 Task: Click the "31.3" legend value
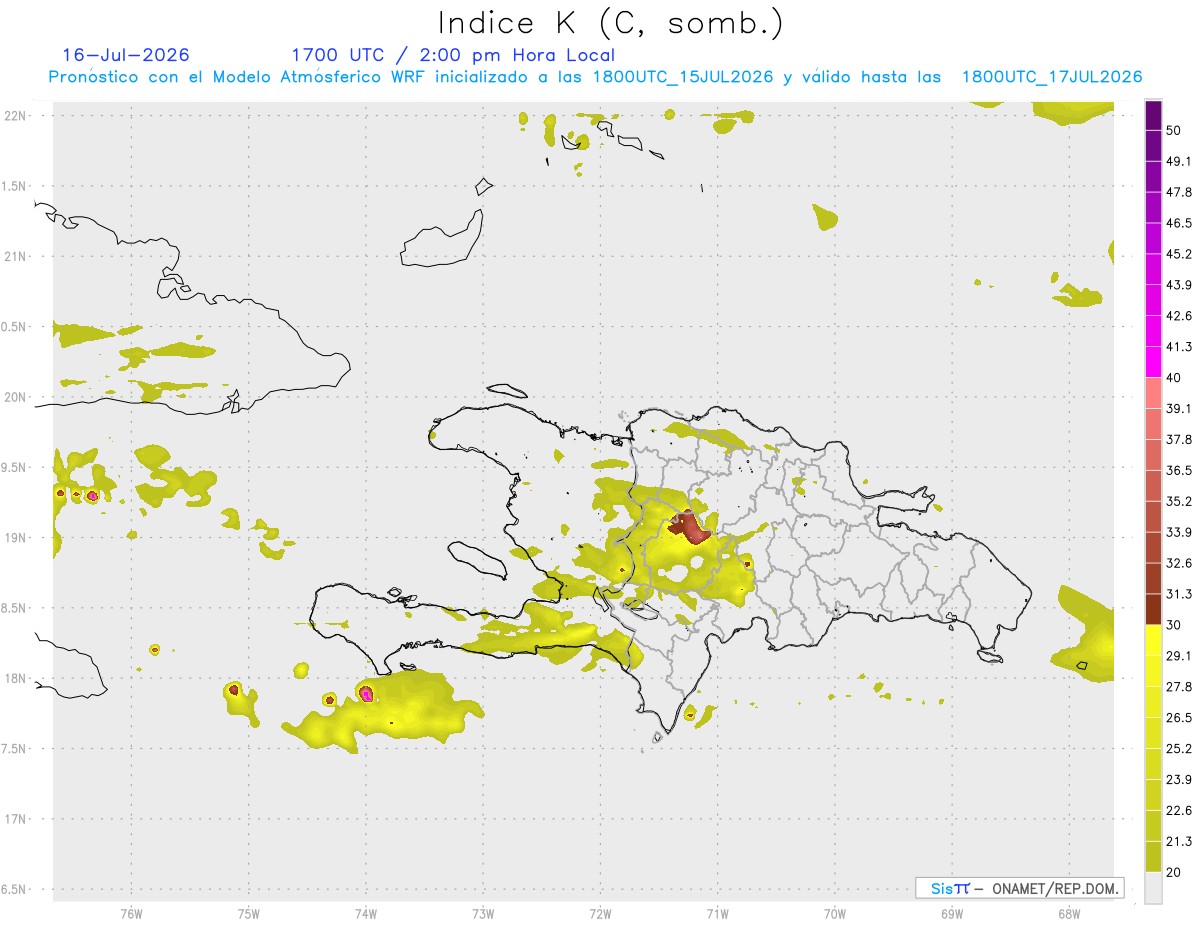click(1180, 594)
